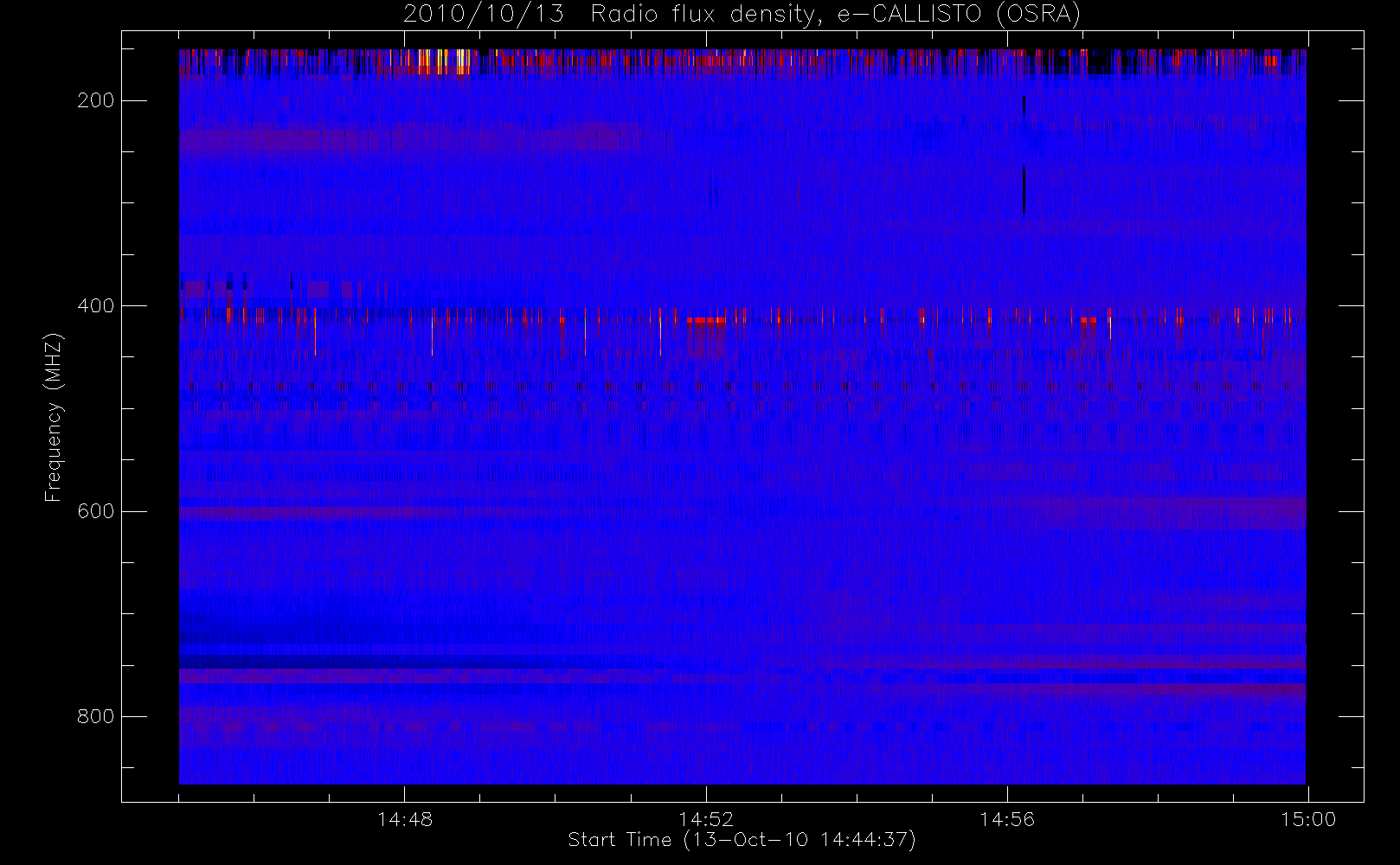Click the 'Start Time (13-Oct-10 14:44:37)' x-axis label
This screenshot has height=865, width=1400.
(742, 840)
